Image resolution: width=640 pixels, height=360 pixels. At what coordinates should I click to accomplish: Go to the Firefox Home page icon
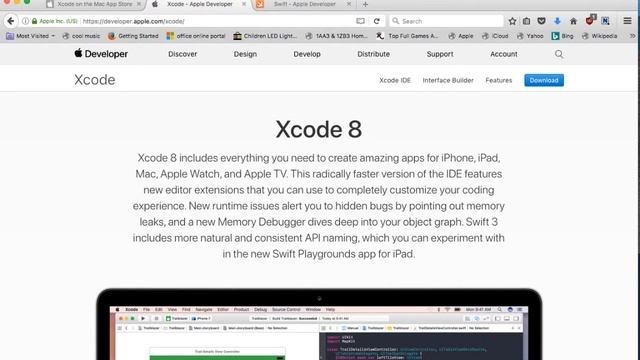coord(573,21)
